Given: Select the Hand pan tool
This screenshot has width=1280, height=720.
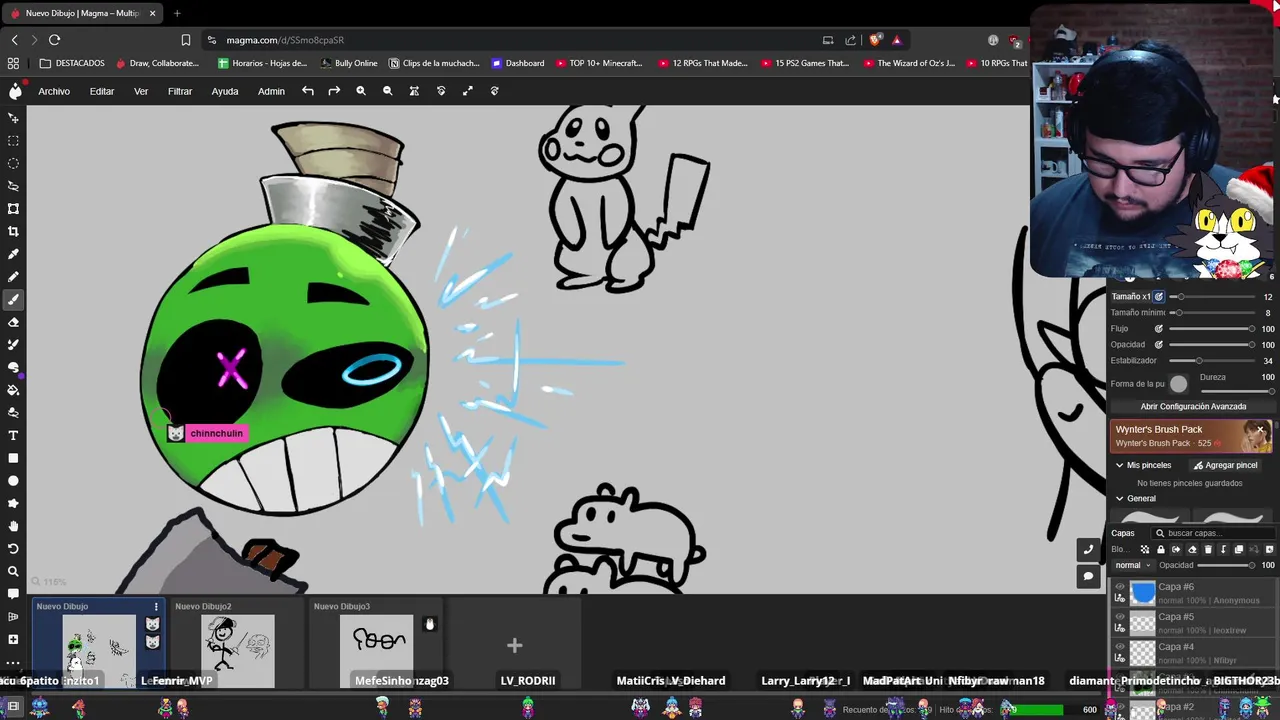Looking at the screenshot, I should 13,526.
